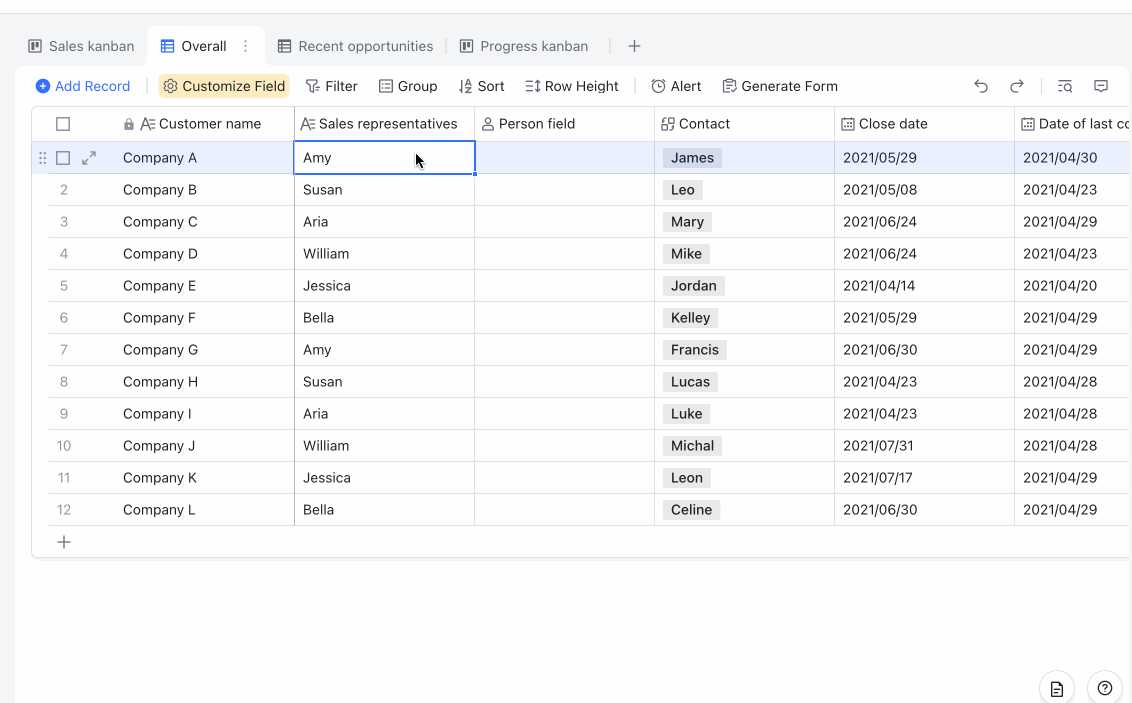Switch to the Sales kanban tab
The height and width of the screenshot is (703, 1132).
click(82, 46)
